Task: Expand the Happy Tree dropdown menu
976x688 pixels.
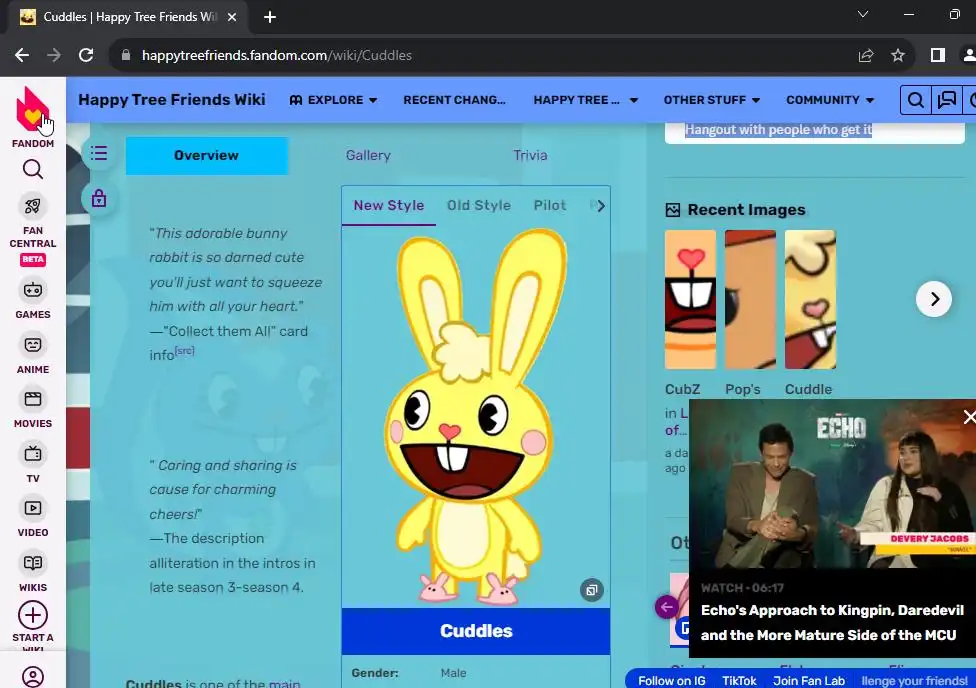Action: pos(586,100)
